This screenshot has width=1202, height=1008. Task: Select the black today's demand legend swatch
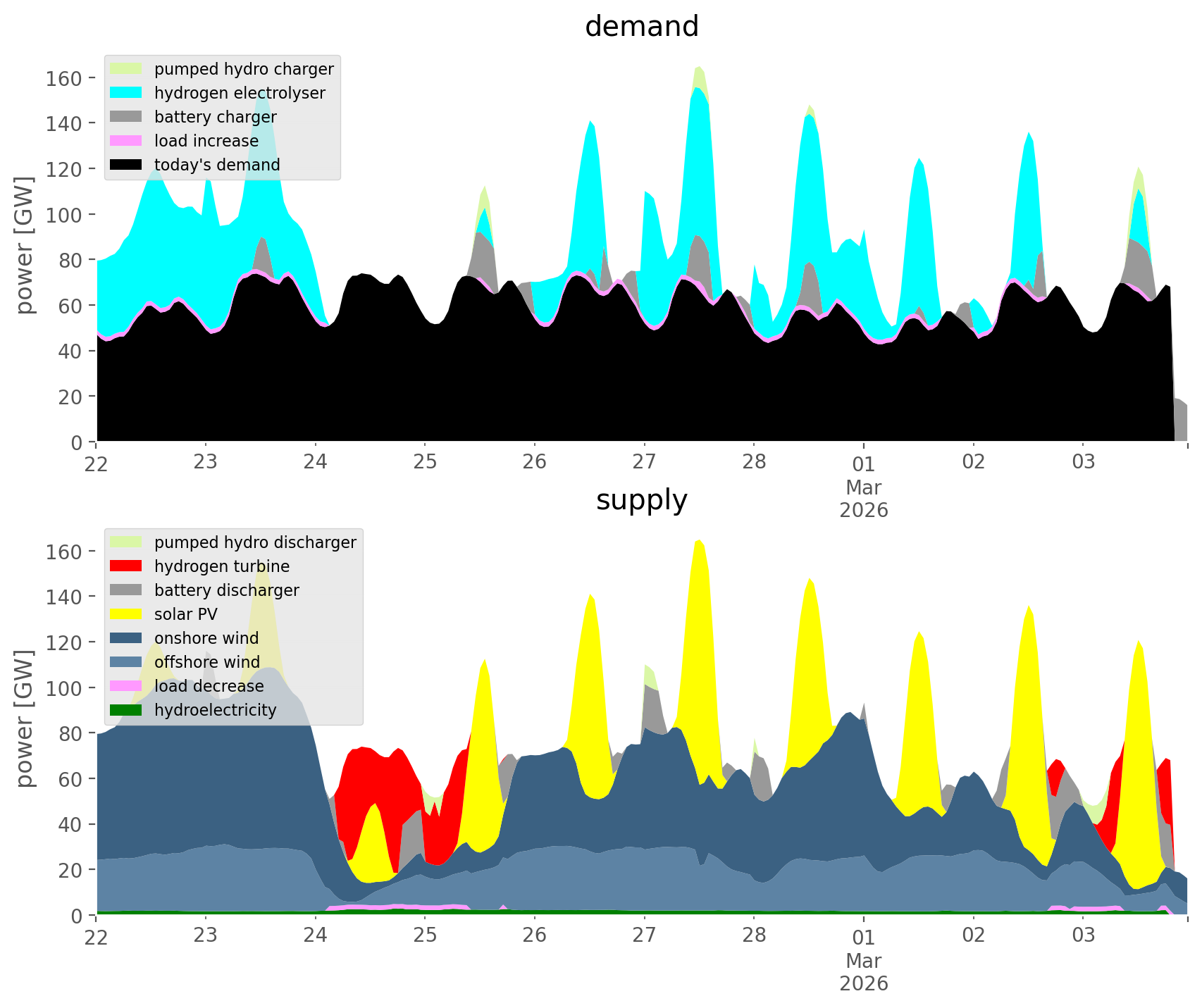click(127, 165)
